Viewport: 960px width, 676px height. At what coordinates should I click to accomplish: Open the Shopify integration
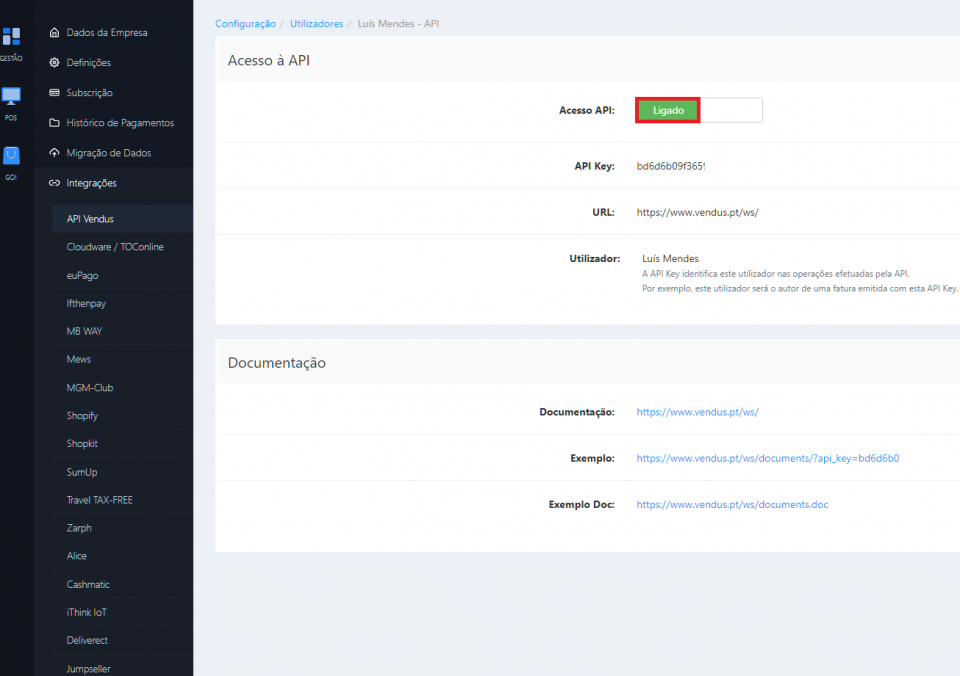(x=82, y=415)
